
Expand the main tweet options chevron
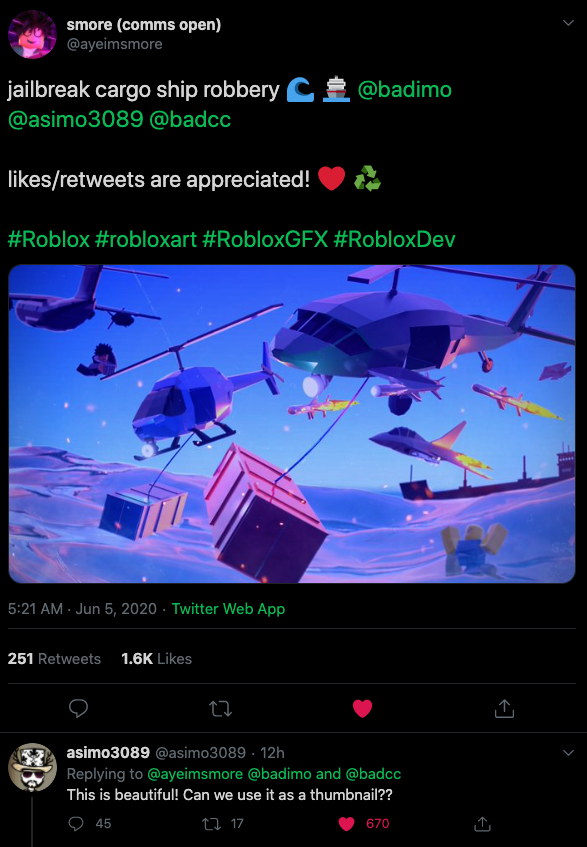[x=568, y=23]
